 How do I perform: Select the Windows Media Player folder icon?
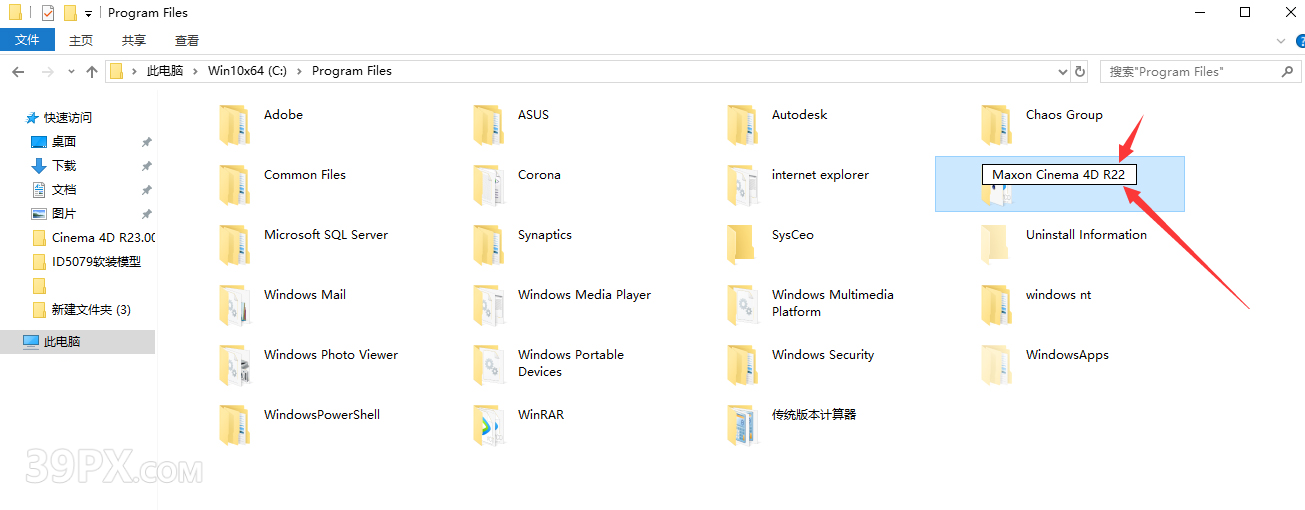tap(488, 305)
